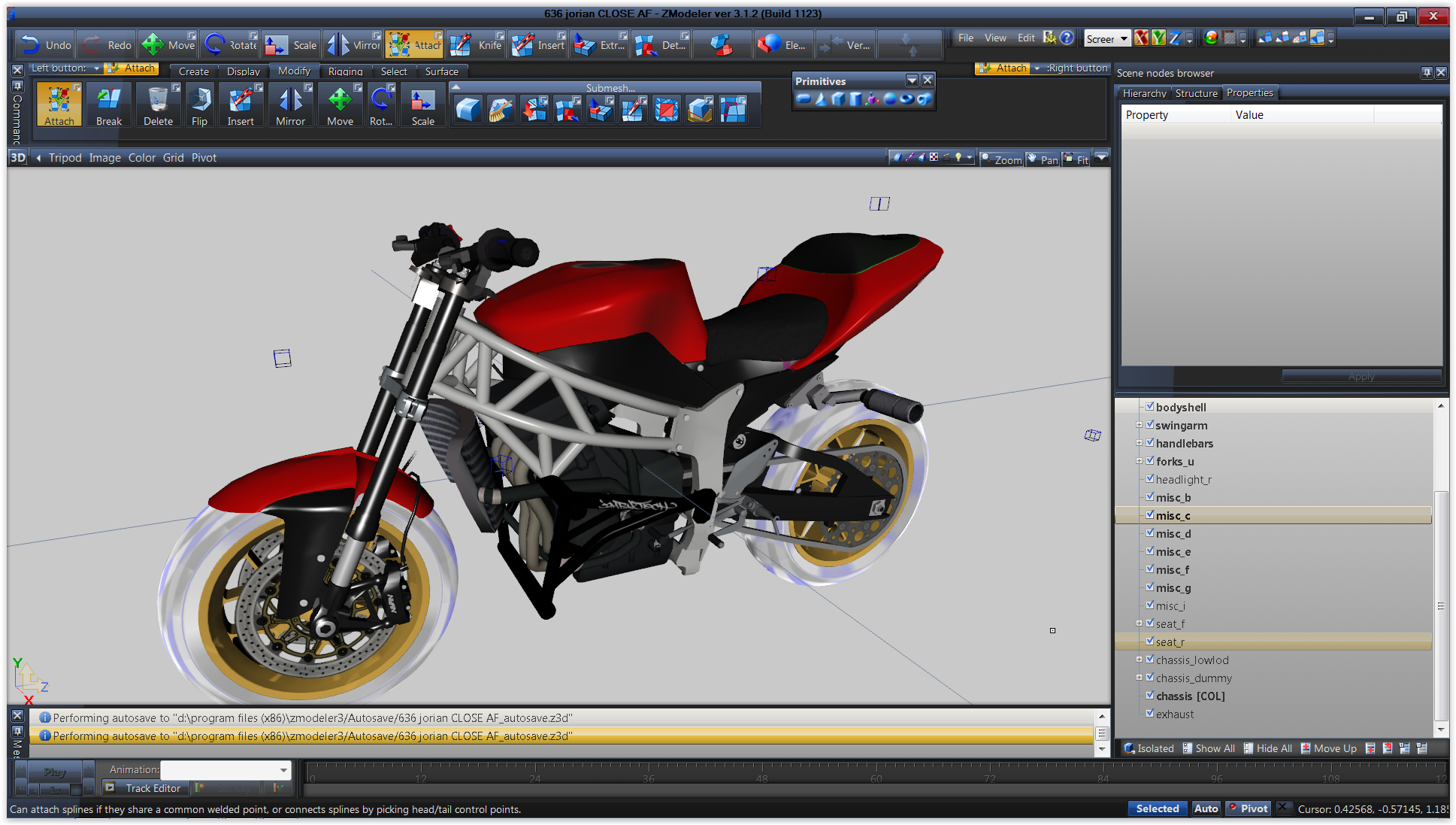Open the View menu

coord(995,38)
